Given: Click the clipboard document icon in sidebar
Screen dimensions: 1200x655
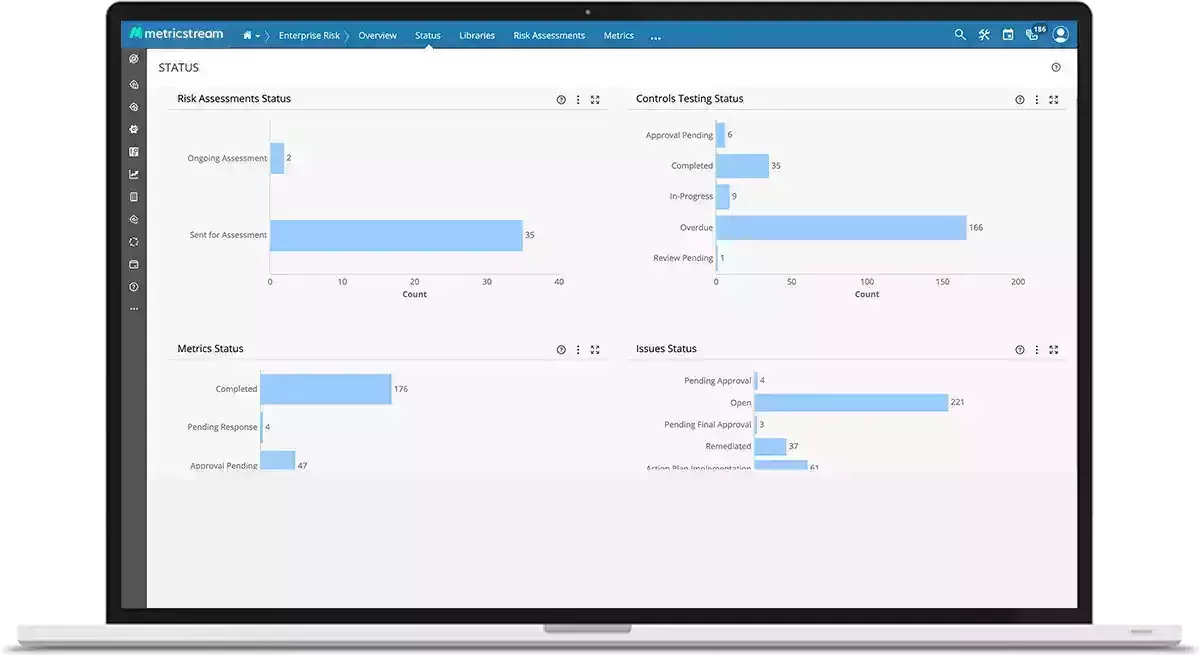Looking at the screenshot, I should click(134, 197).
